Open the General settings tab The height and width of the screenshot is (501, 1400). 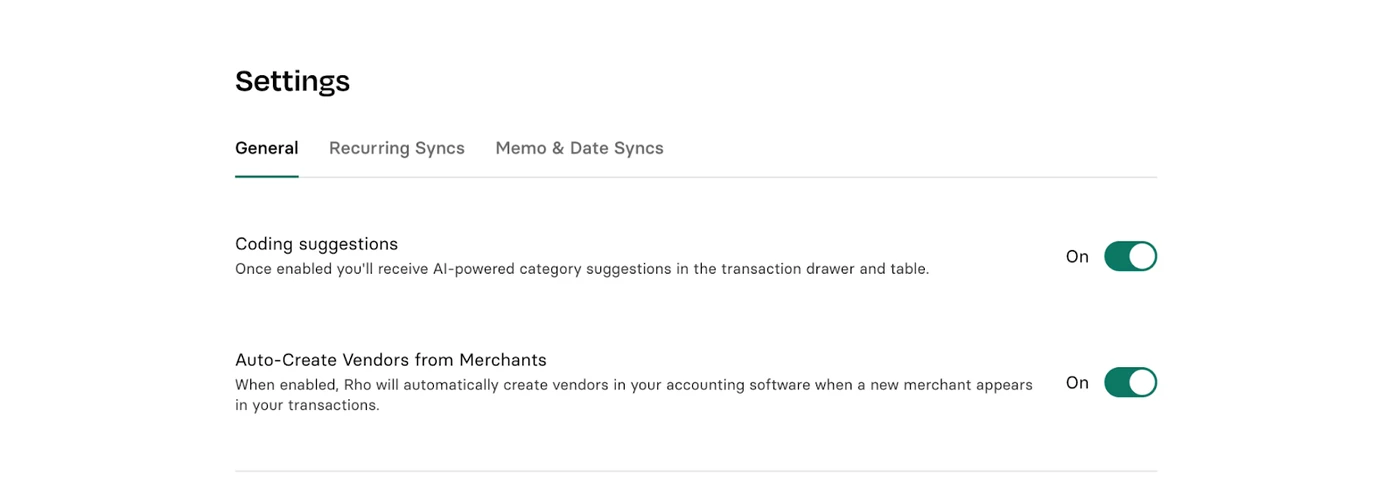pos(266,148)
